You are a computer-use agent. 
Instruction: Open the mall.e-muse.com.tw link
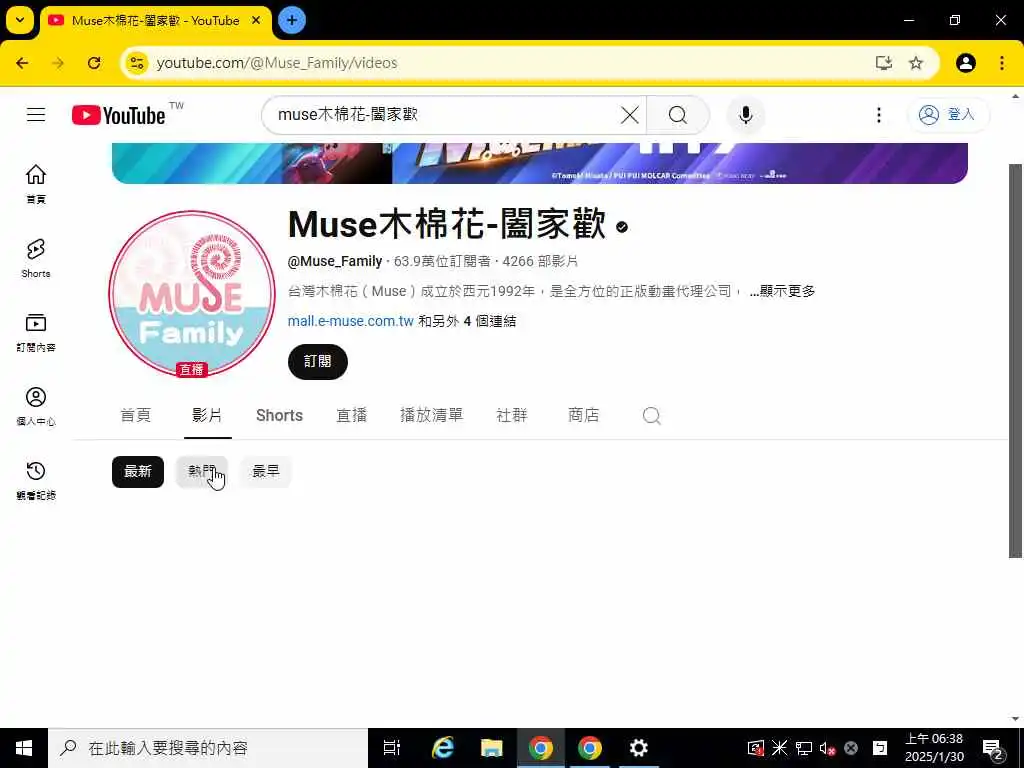click(351, 321)
